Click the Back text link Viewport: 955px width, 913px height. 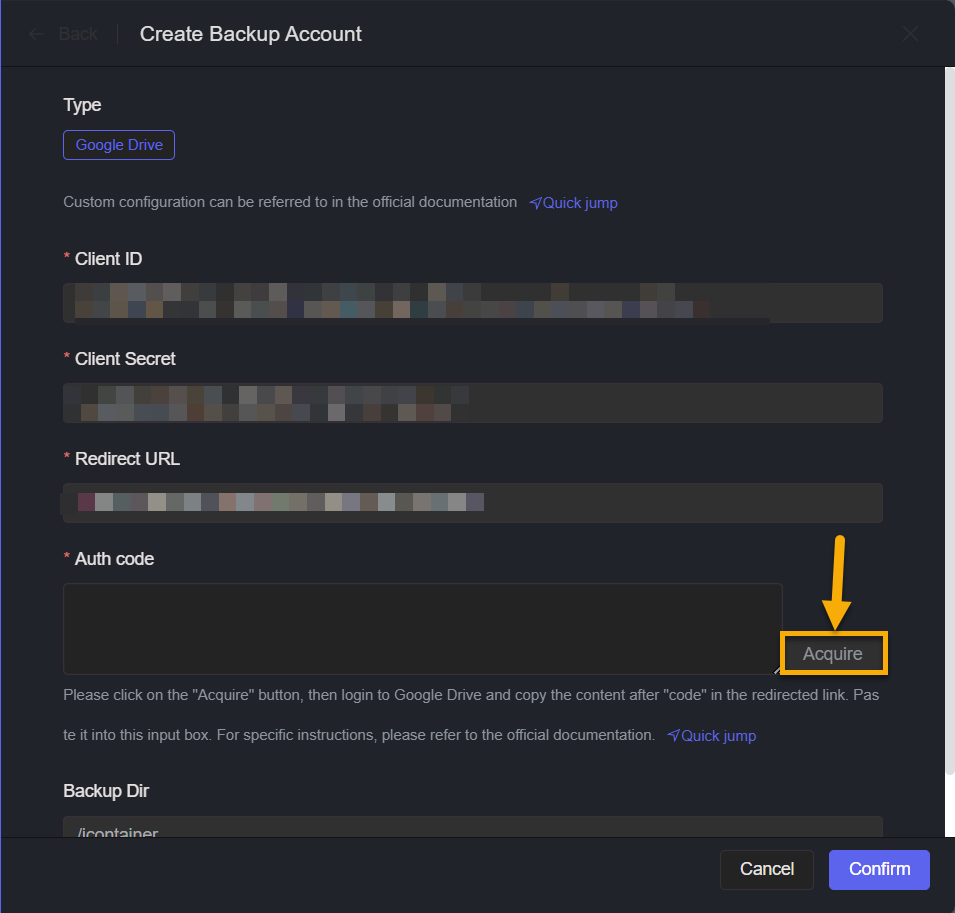78,34
